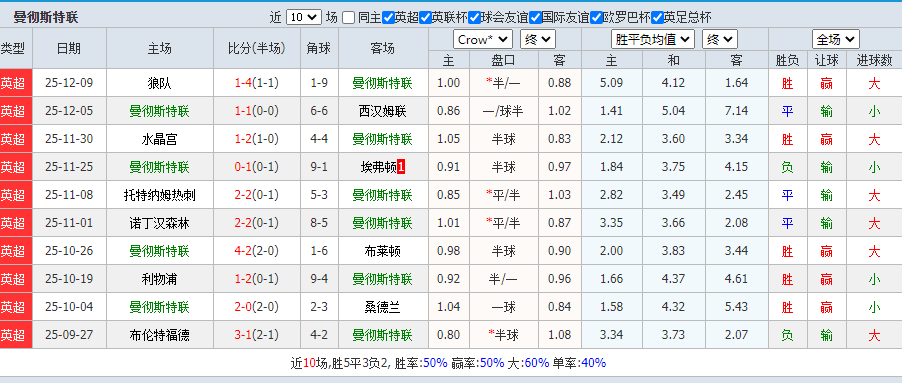Click 曼彻斯特联 in the 25-12-09 row

383,83
